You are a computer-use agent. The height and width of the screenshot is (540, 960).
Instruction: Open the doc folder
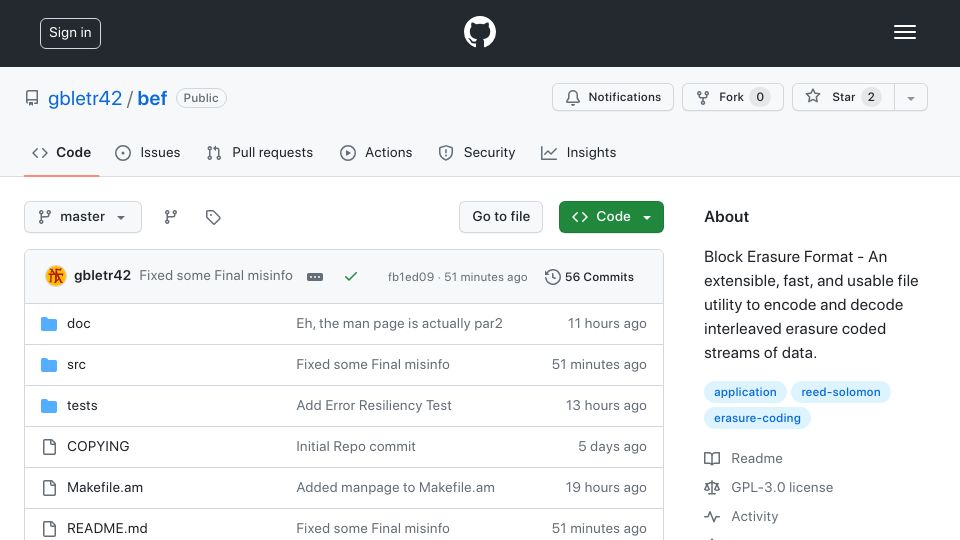[78, 323]
